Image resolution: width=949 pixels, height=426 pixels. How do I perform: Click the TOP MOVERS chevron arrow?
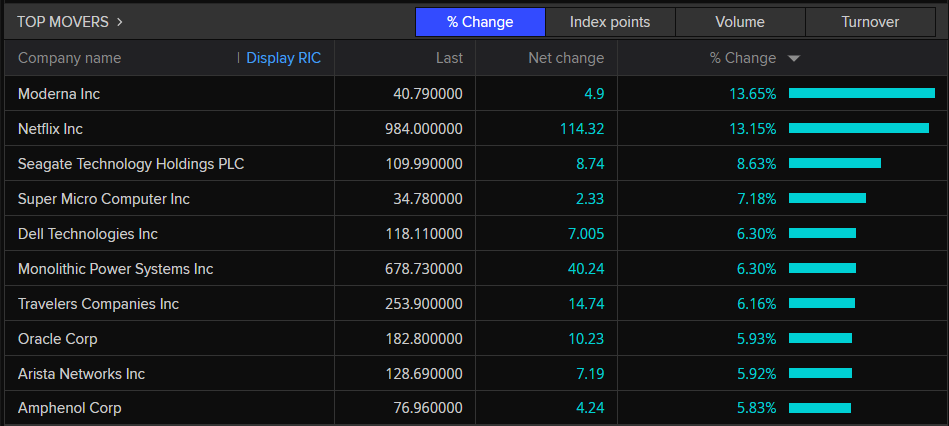(x=120, y=21)
